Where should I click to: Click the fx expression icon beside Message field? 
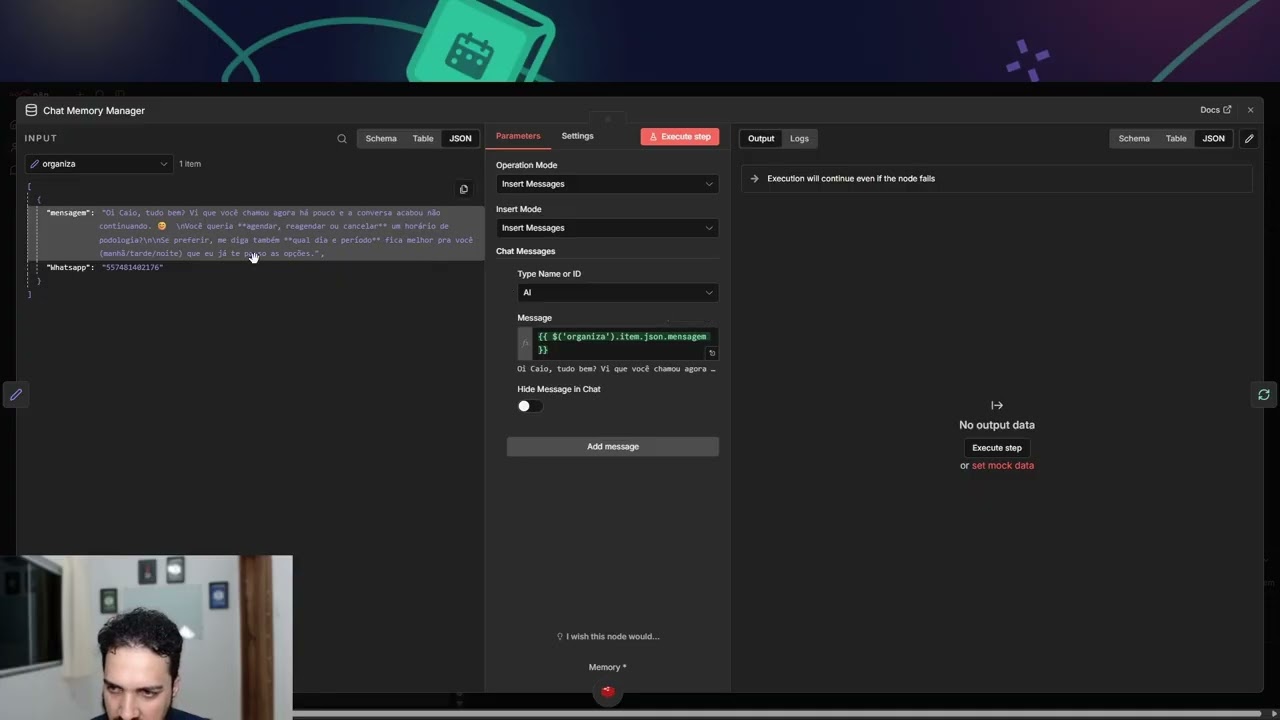click(525, 343)
